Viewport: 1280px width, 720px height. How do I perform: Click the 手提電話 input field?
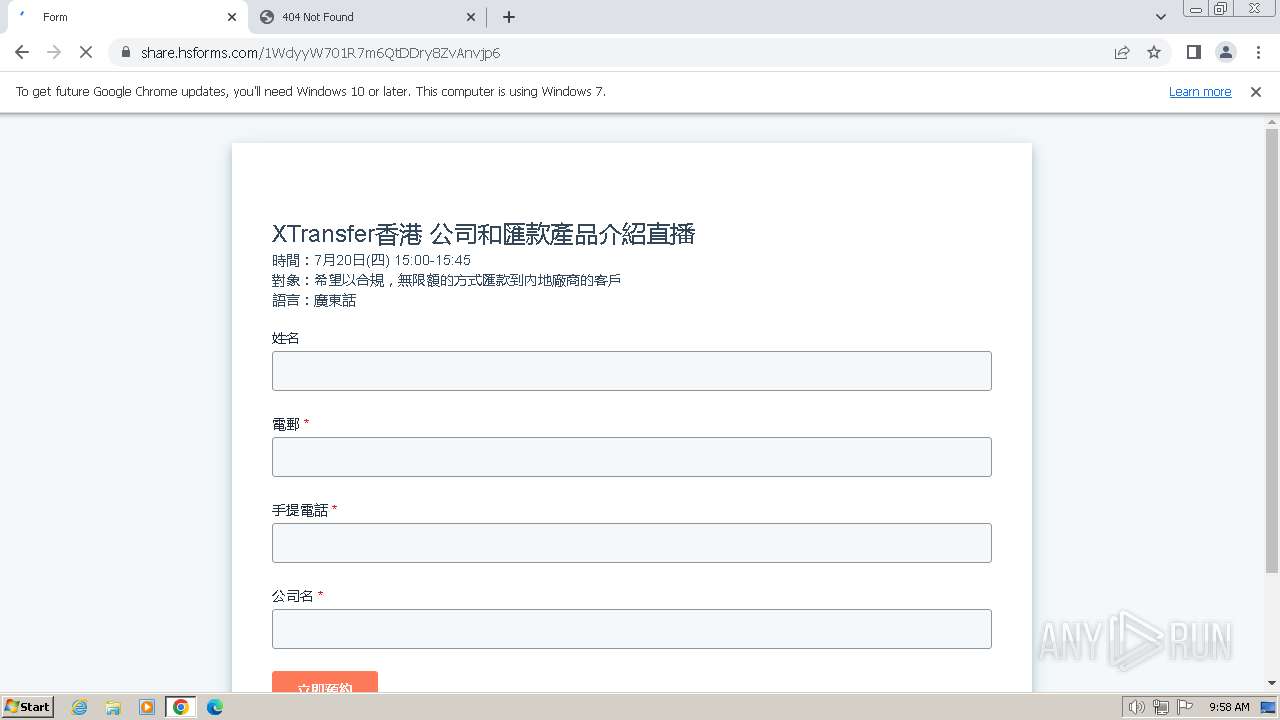tap(632, 543)
